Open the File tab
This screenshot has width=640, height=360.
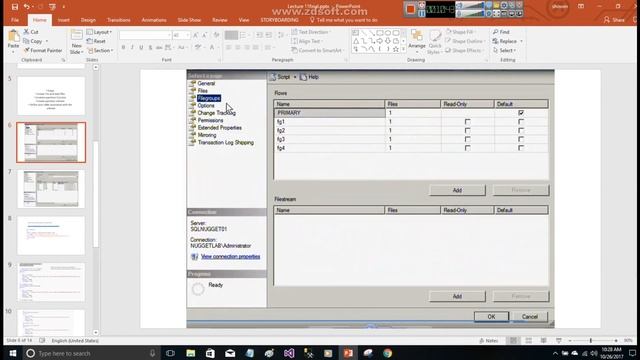[15, 20]
